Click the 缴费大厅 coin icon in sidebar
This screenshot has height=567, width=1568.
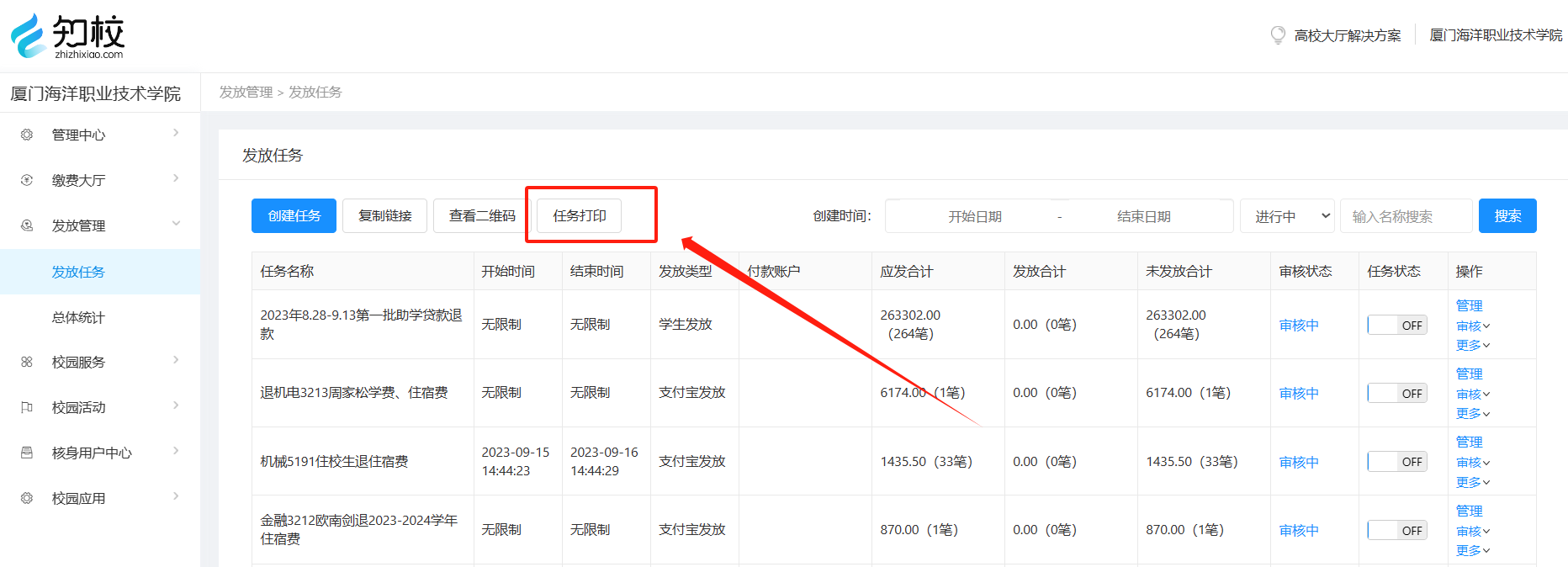(x=27, y=180)
